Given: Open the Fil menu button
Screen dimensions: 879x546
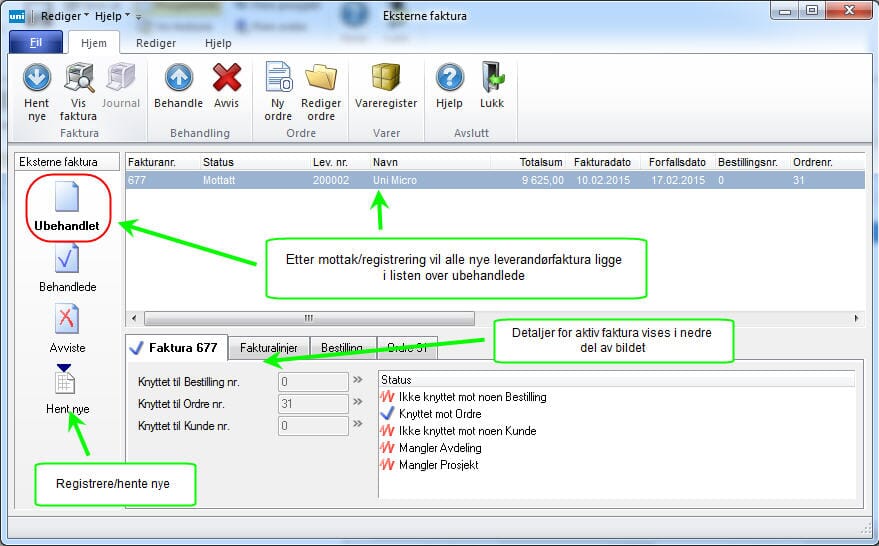Looking at the screenshot, I should pyautogui.click(x=36, y=44).
